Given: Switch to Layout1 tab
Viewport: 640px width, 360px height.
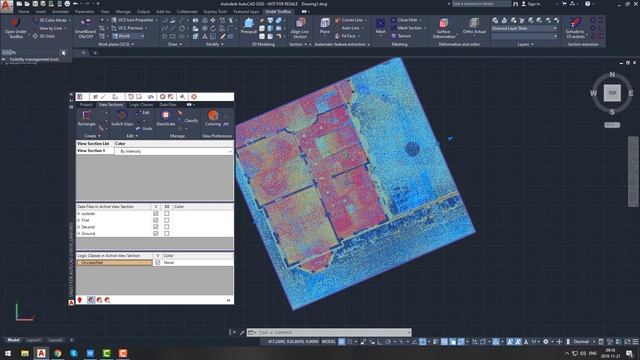Looking at the screenshot, I should pyautogui.click(x=34, y=340).
